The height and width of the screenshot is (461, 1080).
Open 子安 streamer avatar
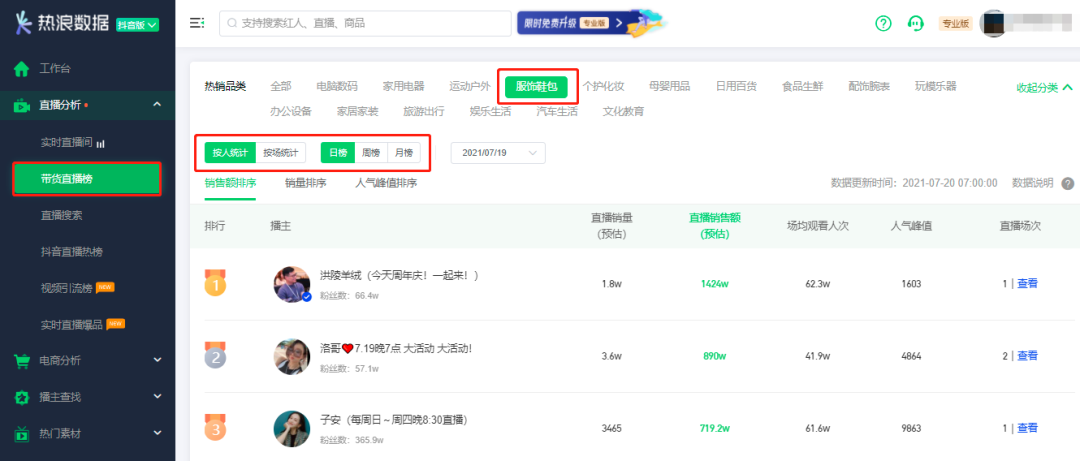click(x=292, y=429)
